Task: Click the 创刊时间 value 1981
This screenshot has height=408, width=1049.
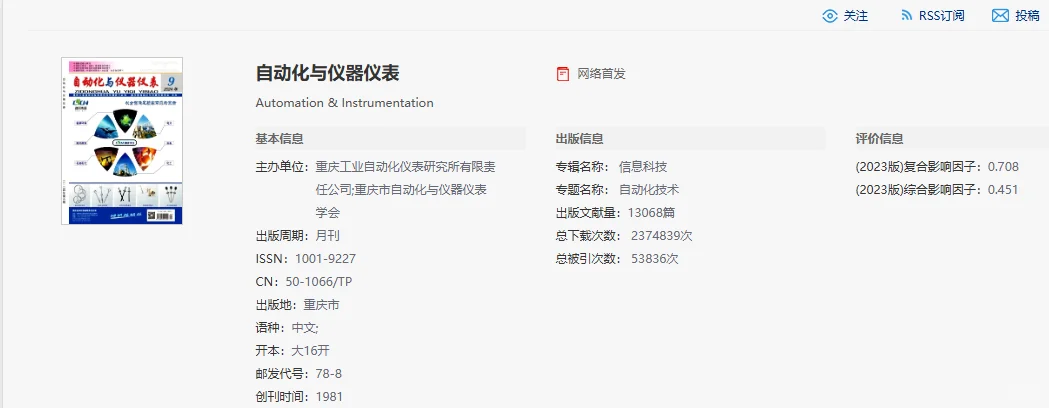Action: coord(329,397)
